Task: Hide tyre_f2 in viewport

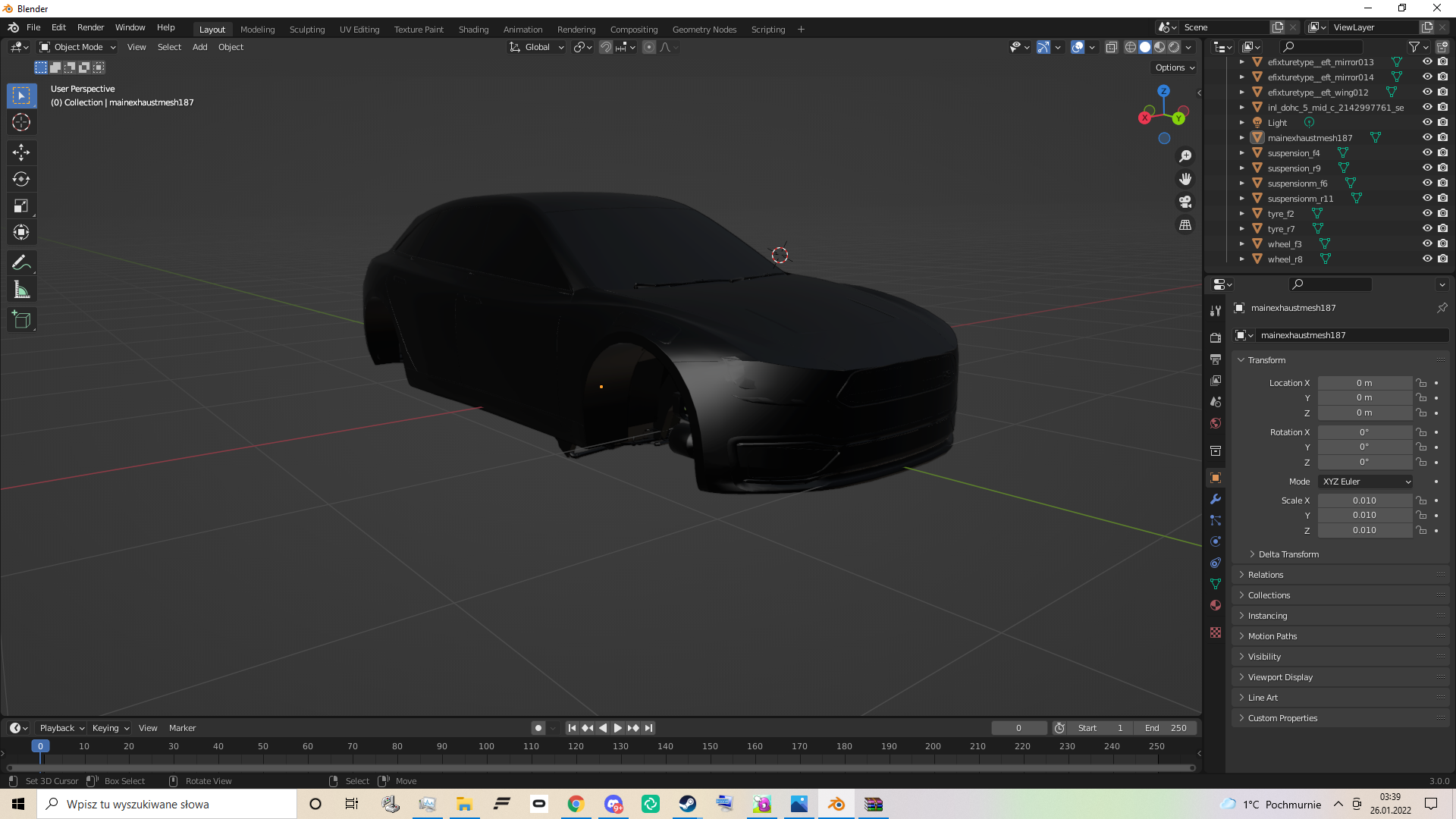Action: point(1426,213)
